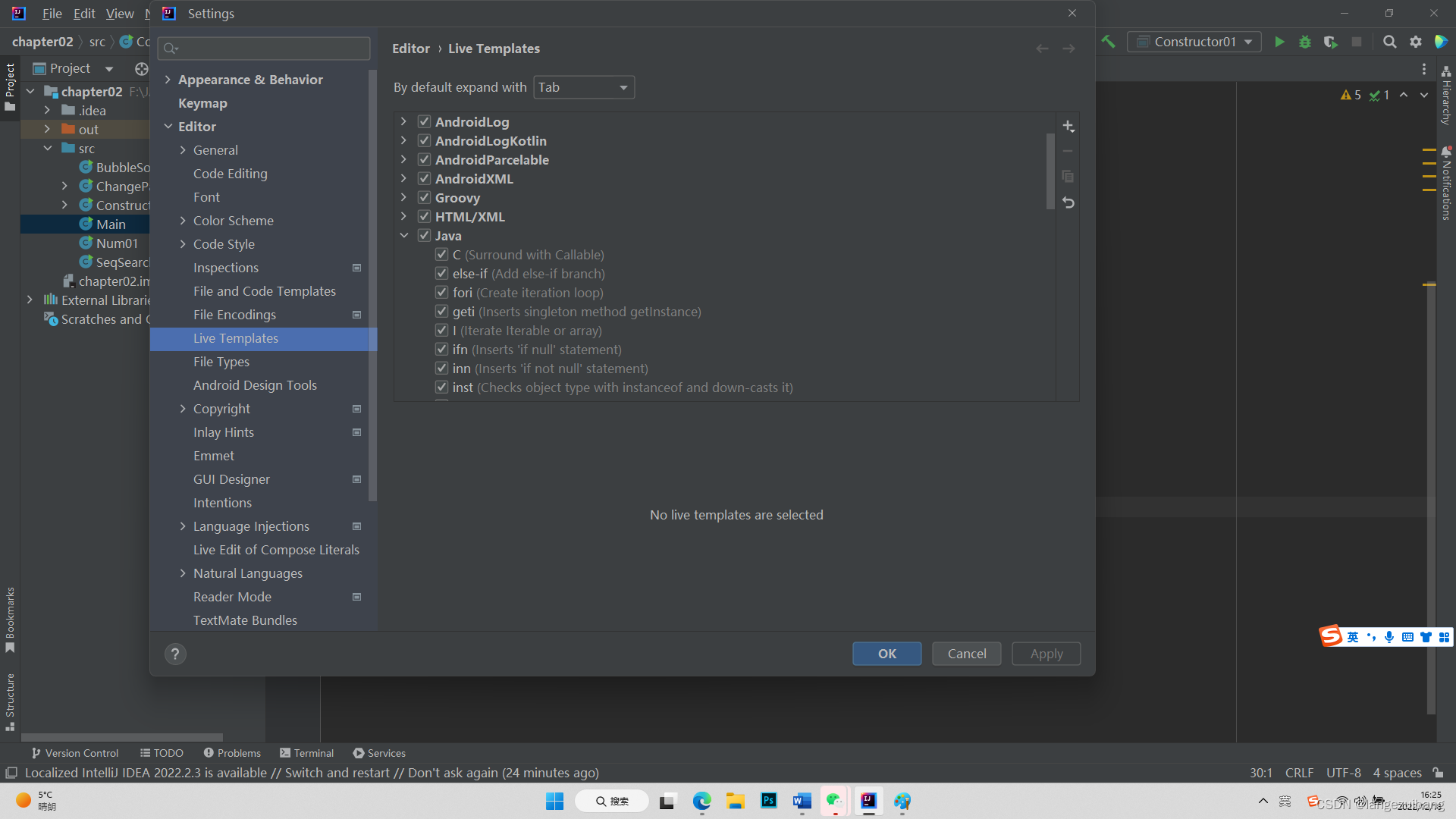Toggle the fori template checkbox

pyautogui.click(x=442, y=292)
